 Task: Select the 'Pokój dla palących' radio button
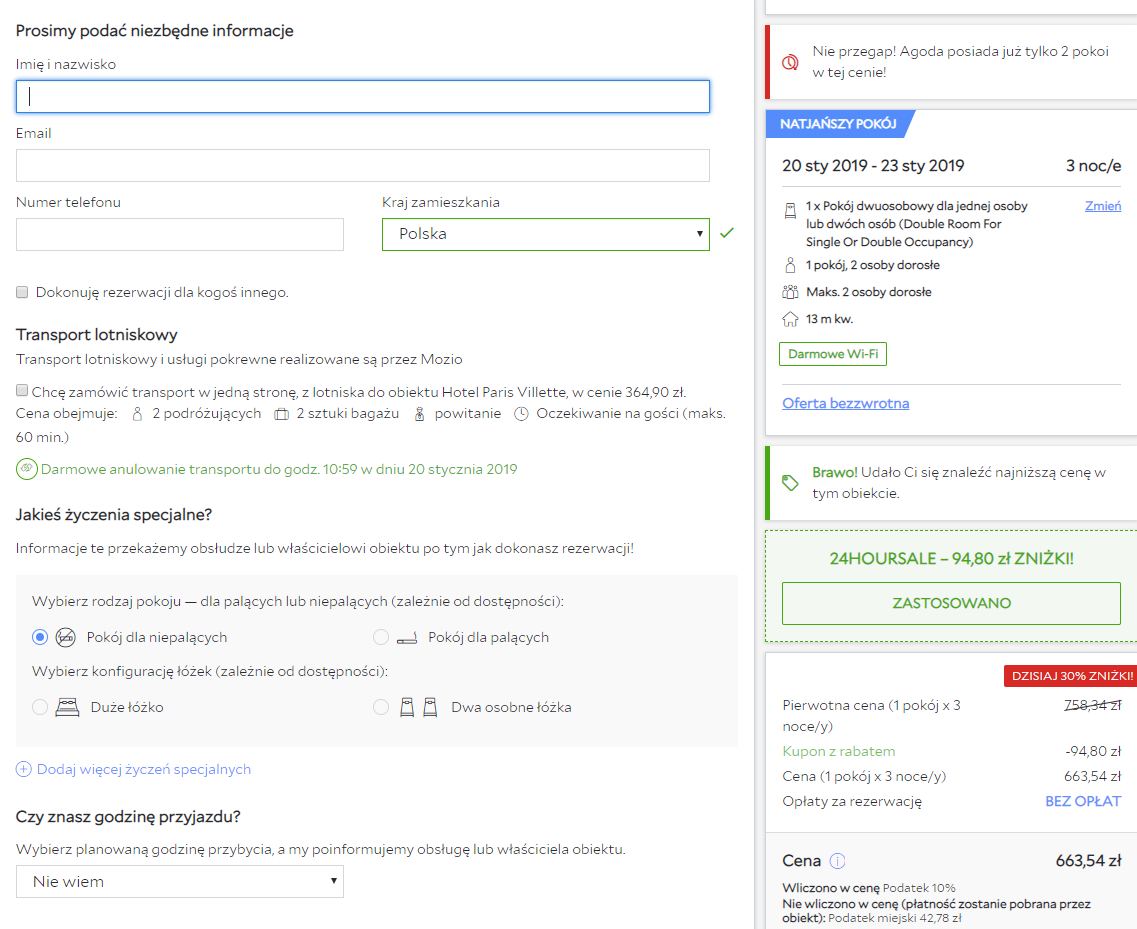[x=381, y=637]
